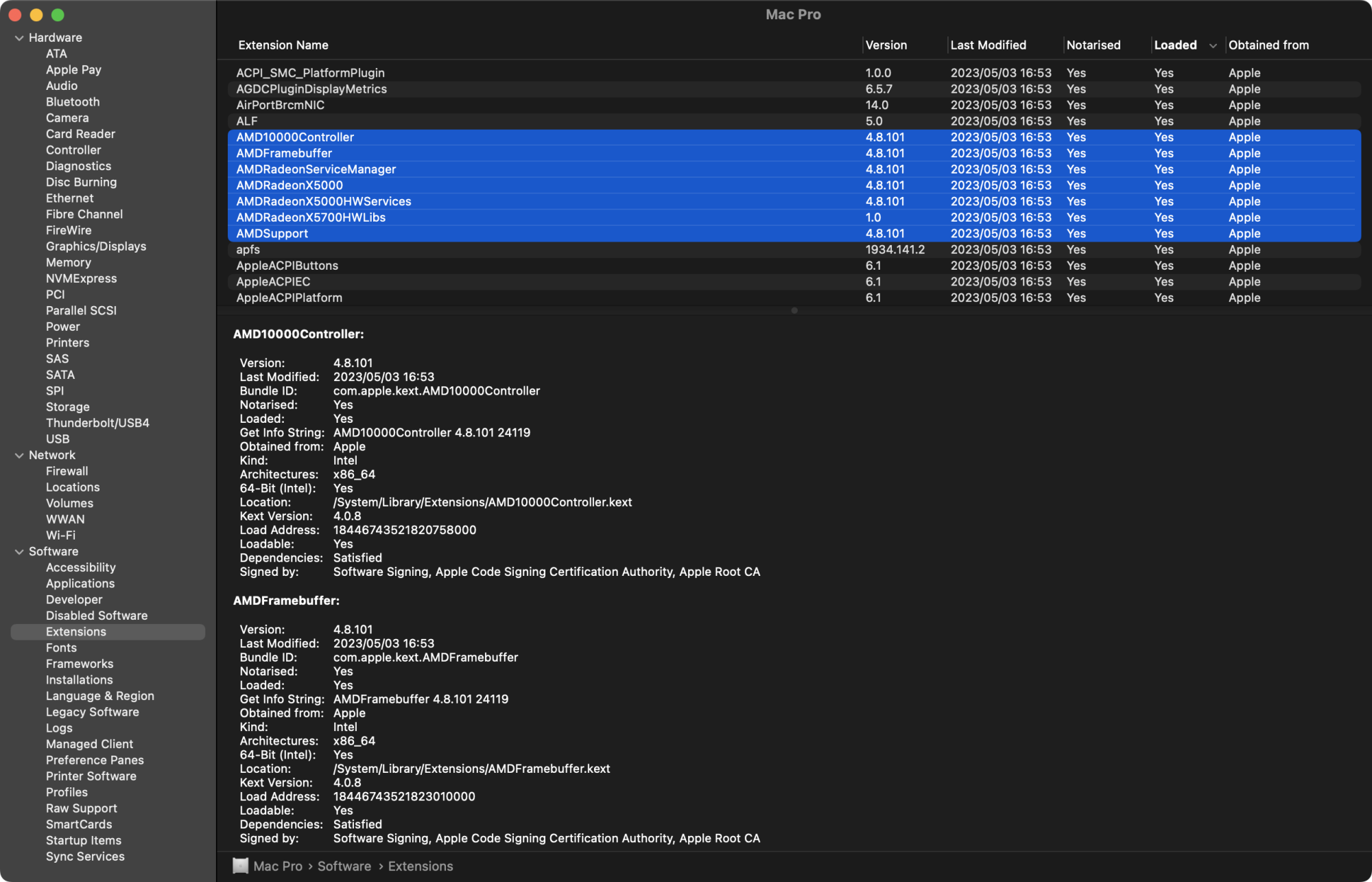Select the ACPI_SMC_PlatformPlugin row
The width and height of the screenshot is (1372, 882).
tap(794, 73)
